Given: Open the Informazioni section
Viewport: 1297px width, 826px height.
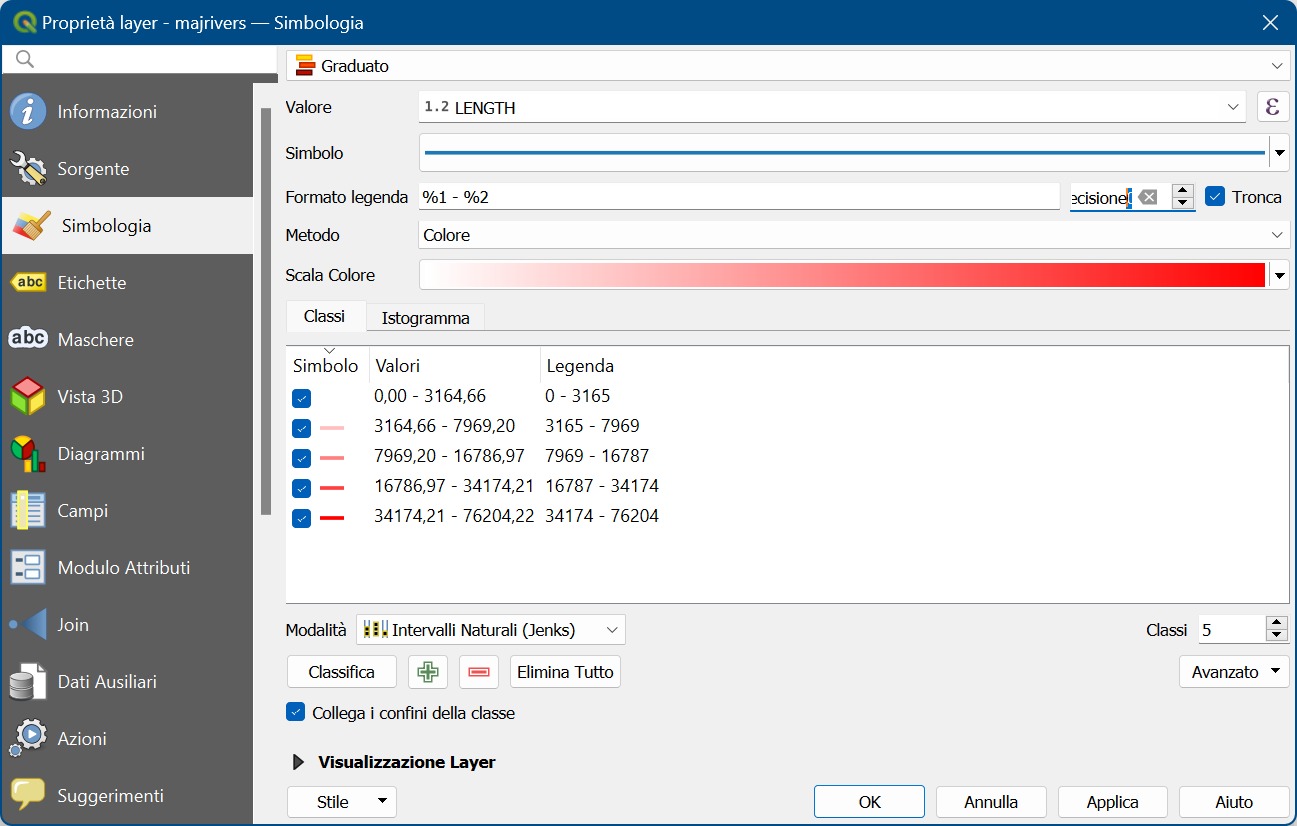Looking at the screenshot, I should (126, 112).
